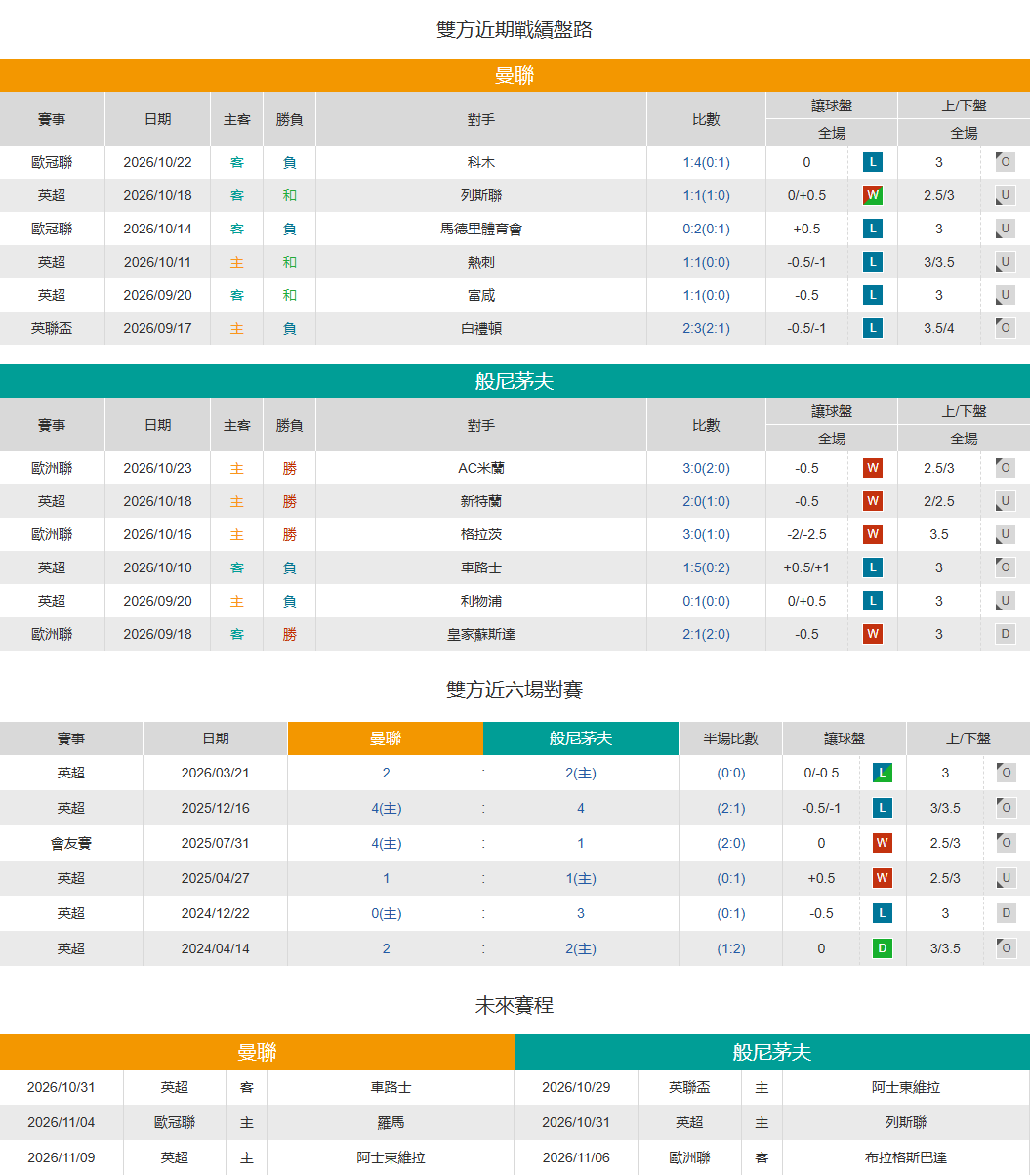This screenshot has height=1176, width=1030.
Task: Click the (2:1) half-time score in the 2025/12/16 row
Action: click(731, 808)
